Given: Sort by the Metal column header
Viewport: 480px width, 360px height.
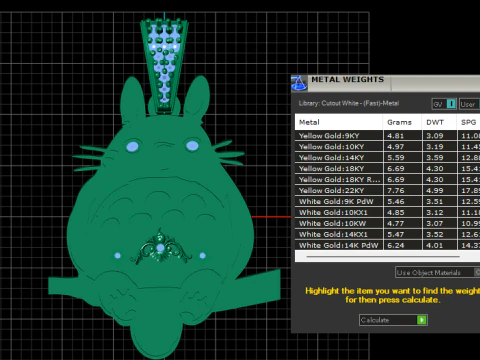Looking at the screenshot, I should [x=339, y=122].
